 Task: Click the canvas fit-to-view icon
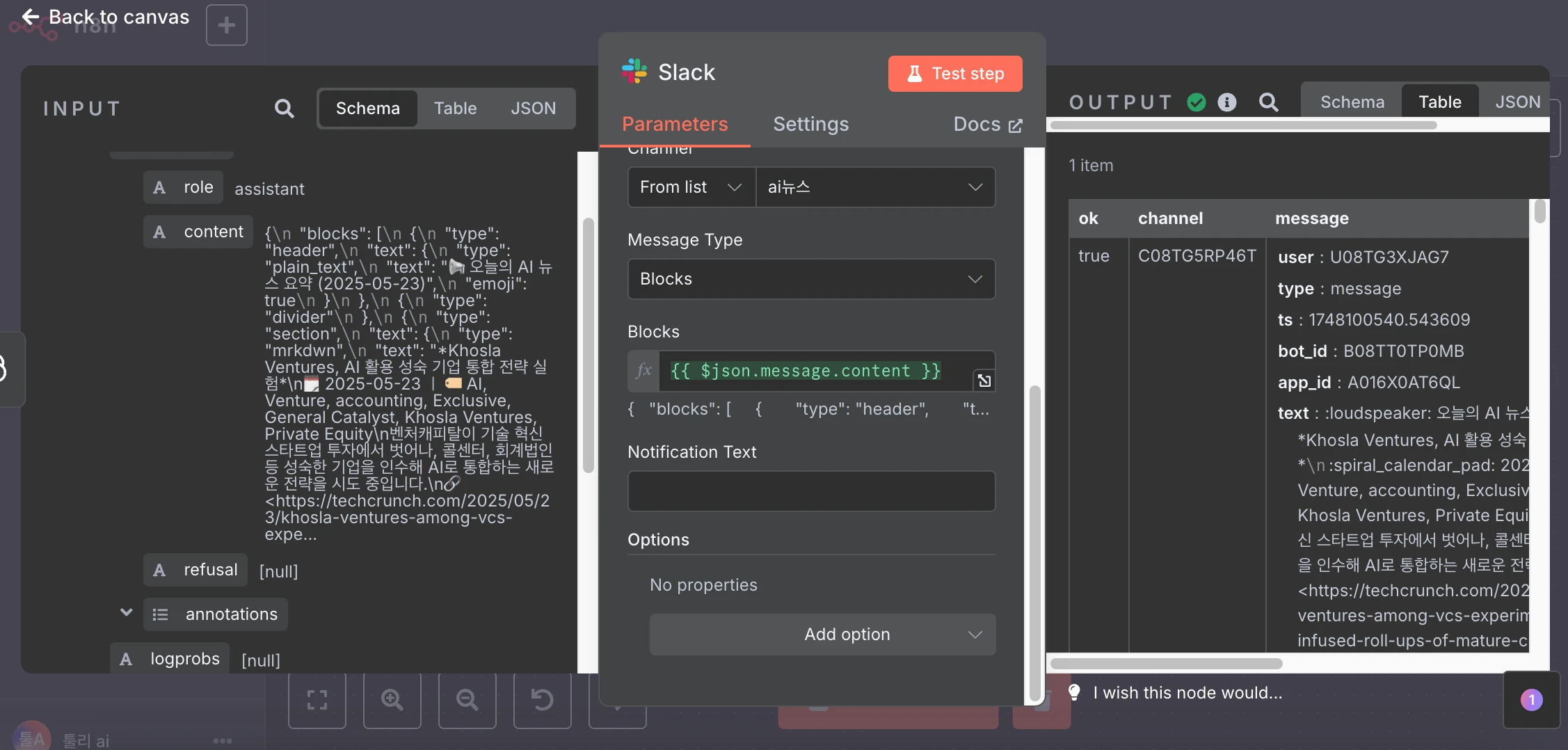point(317,699)
